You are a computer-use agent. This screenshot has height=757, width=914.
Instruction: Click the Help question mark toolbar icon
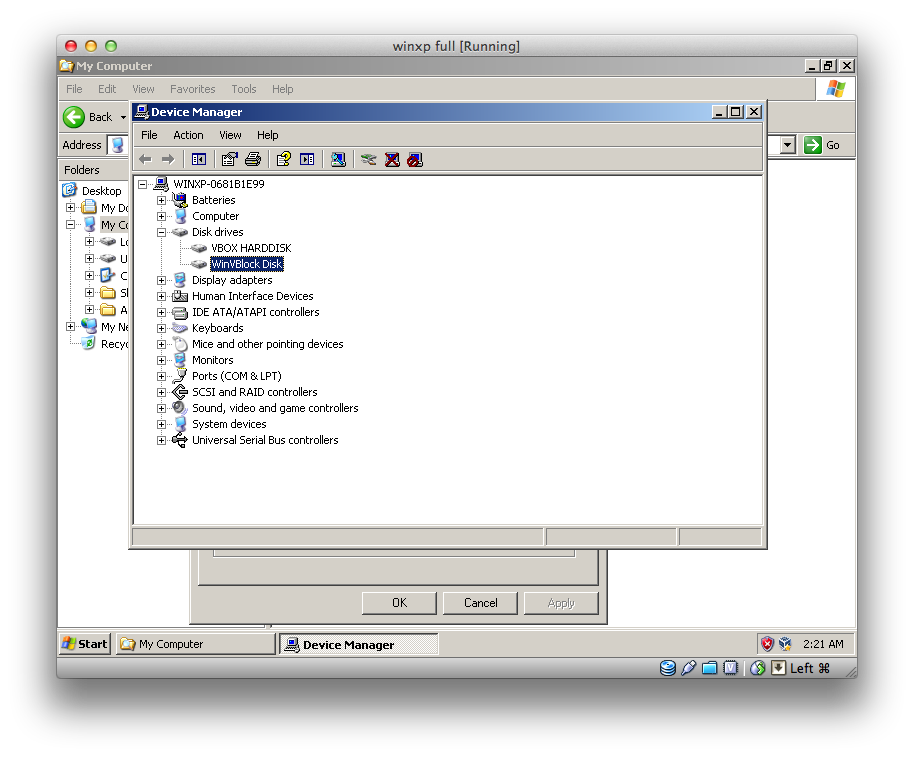pos(284,159)
